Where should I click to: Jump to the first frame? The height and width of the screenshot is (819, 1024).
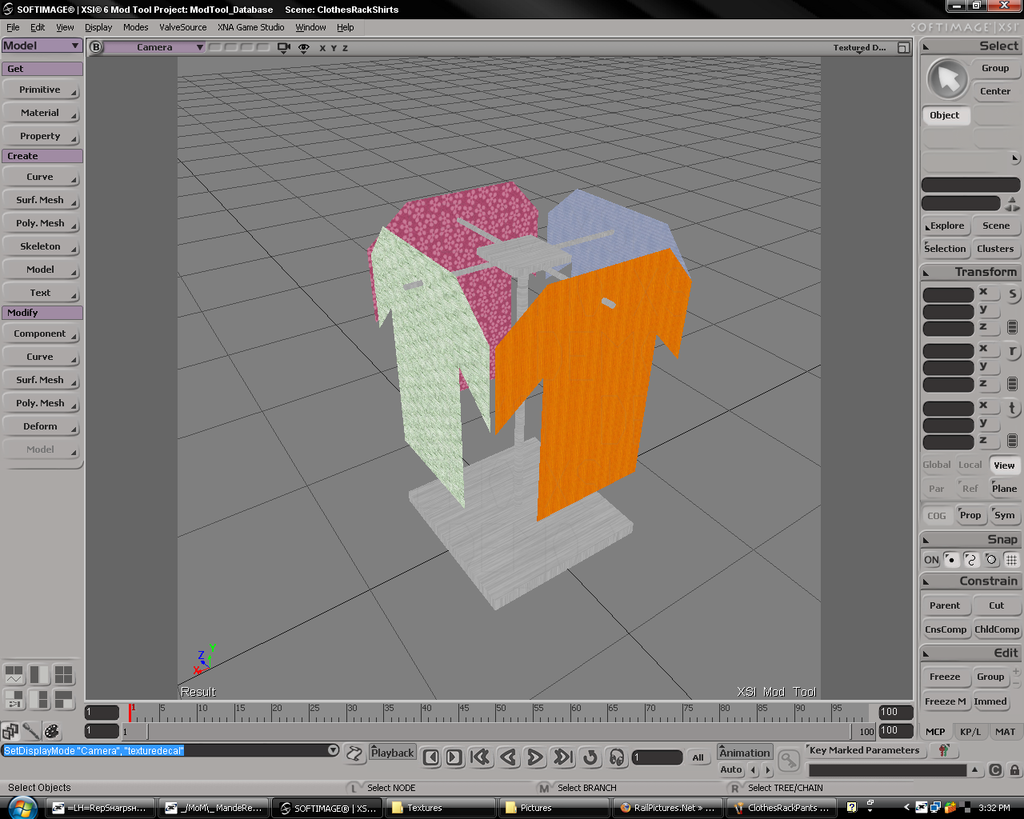(x=481, y=757)
